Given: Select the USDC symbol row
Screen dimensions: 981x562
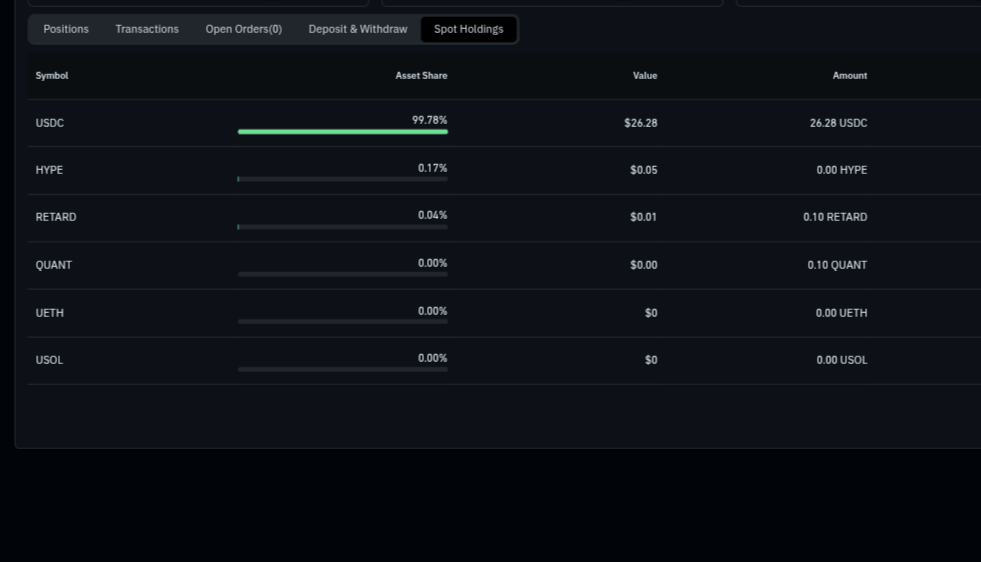Looking at the screenshot, I should 504,123.
